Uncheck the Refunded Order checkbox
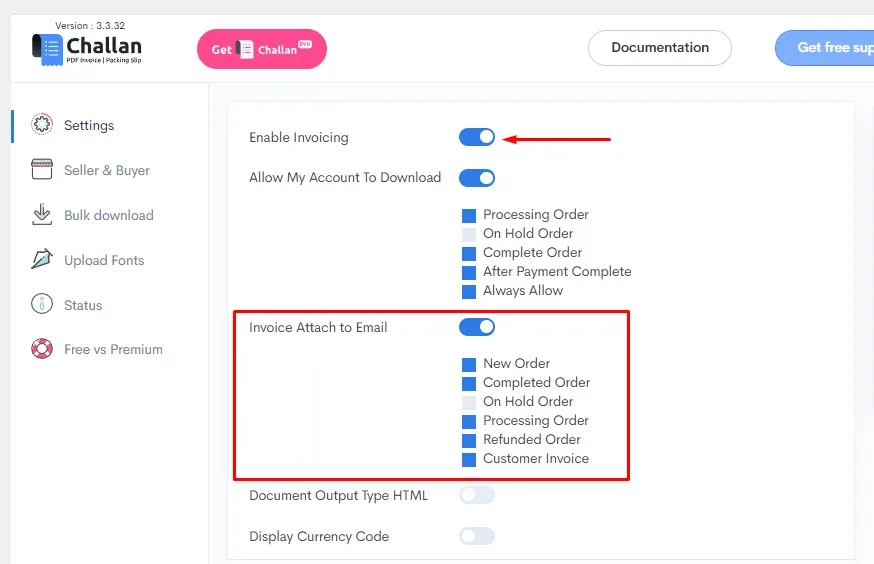Viewport: 874px width, 564px height. click(x=469, y=440)
